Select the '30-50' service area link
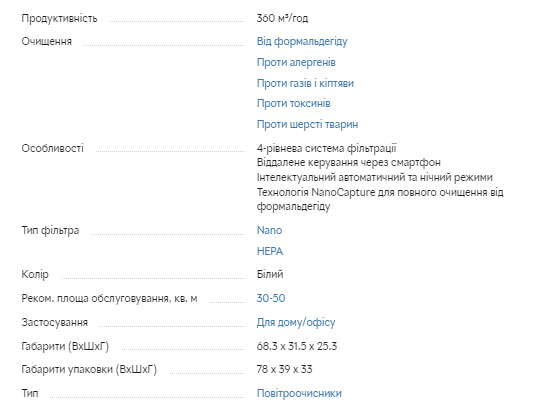546x404 pixels. (271, 298)
